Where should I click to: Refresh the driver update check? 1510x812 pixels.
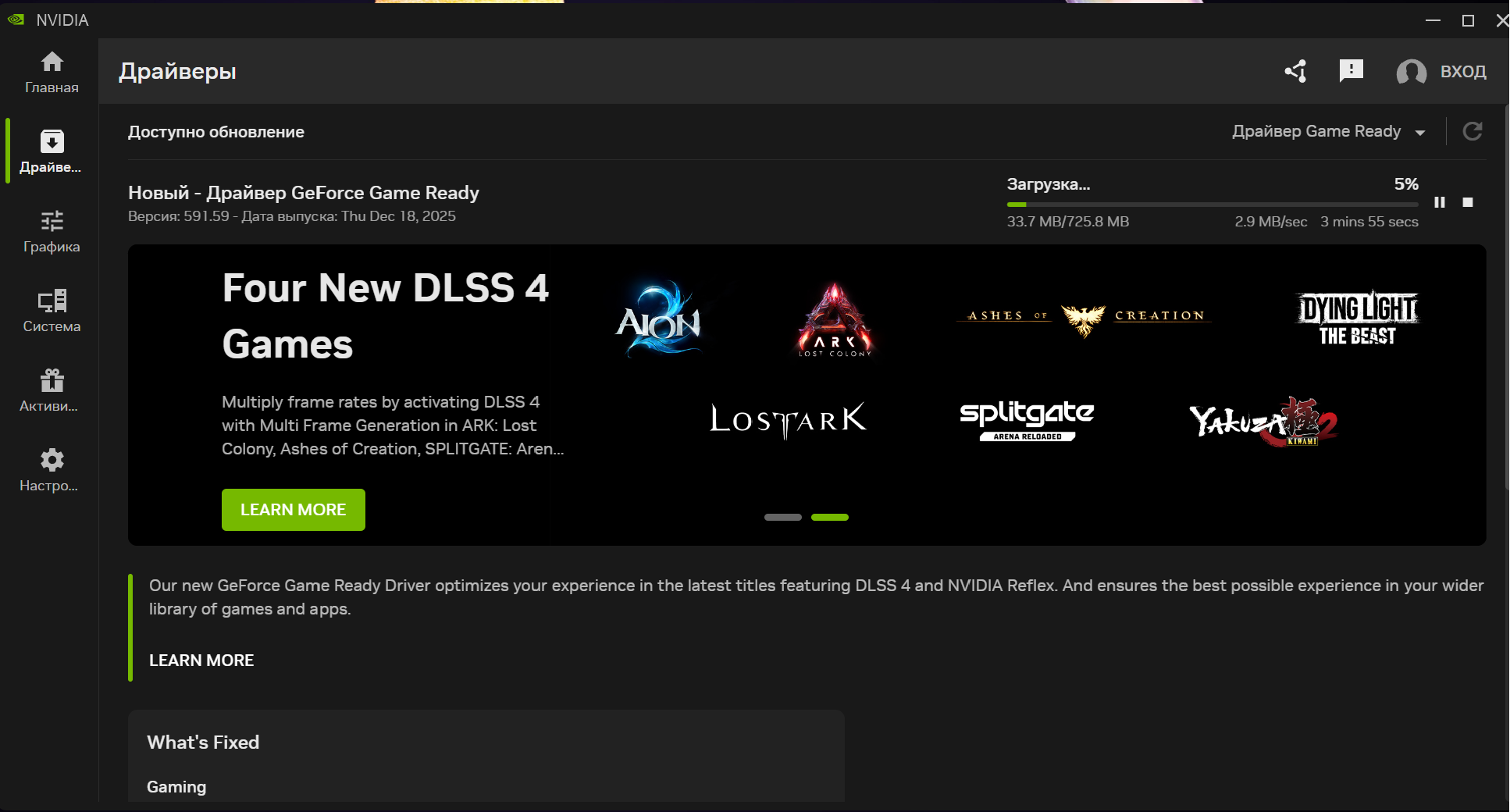[x=1473, y=131]
